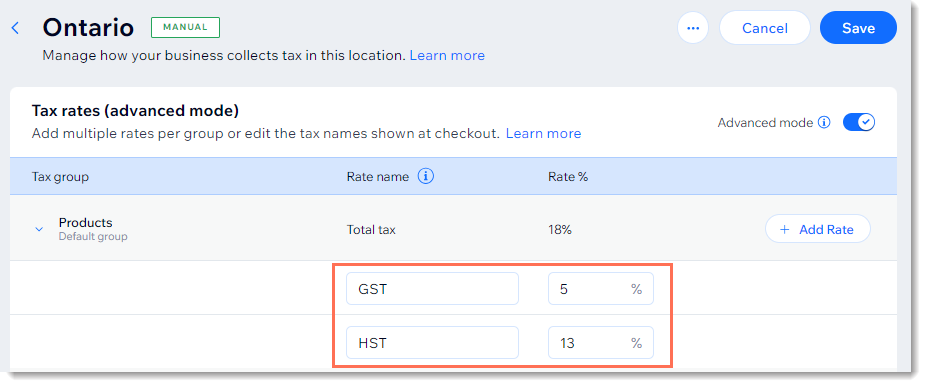Click the Rate name column header text

378,177
